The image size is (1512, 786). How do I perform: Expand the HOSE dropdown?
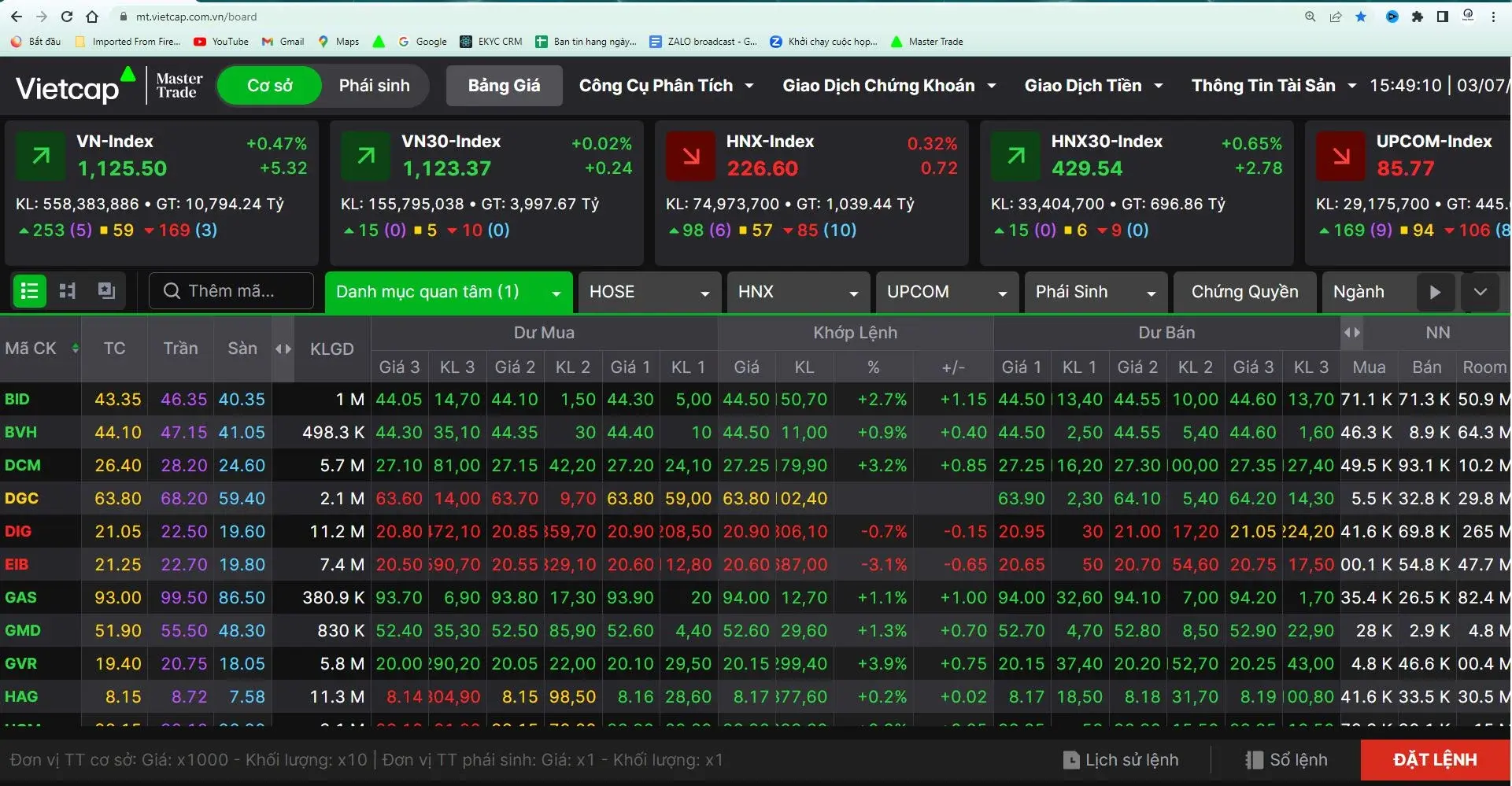[x=649, y=292]
